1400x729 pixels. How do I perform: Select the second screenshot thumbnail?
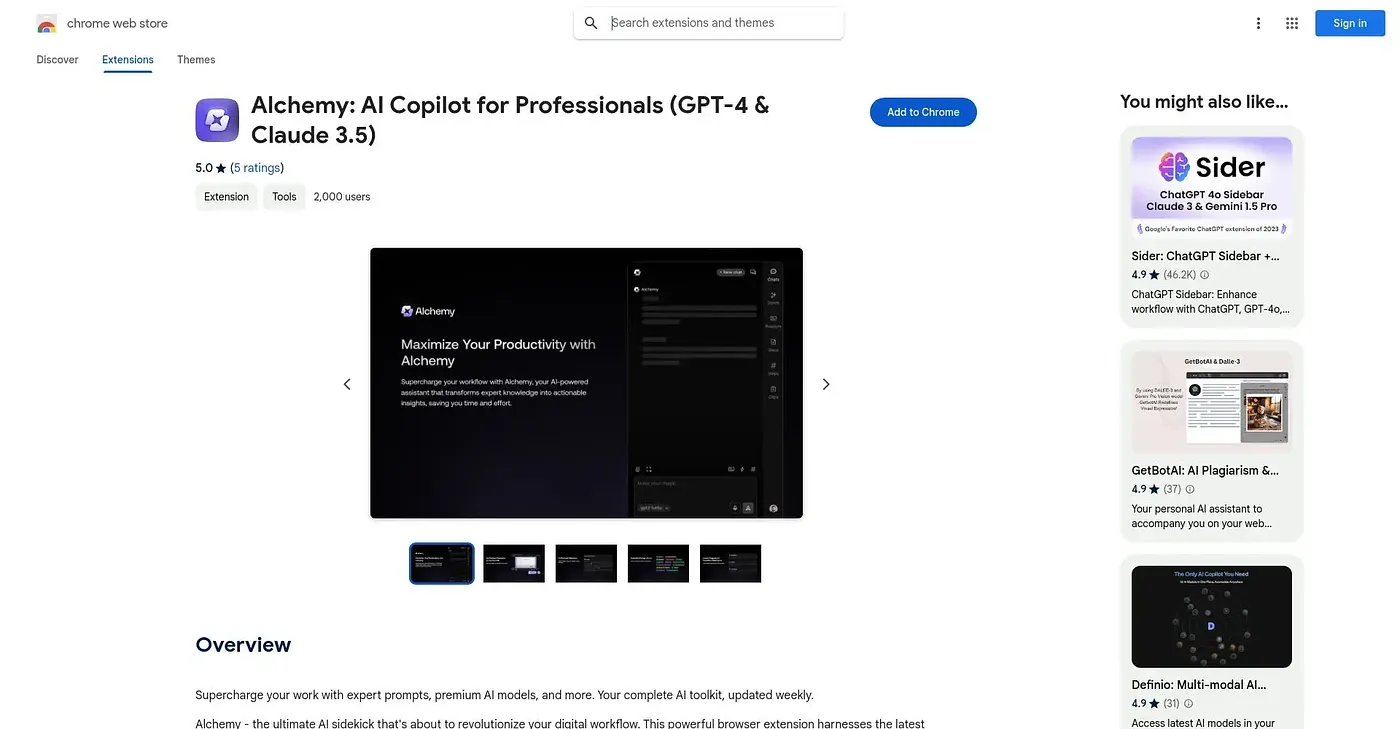pos(514,564)
